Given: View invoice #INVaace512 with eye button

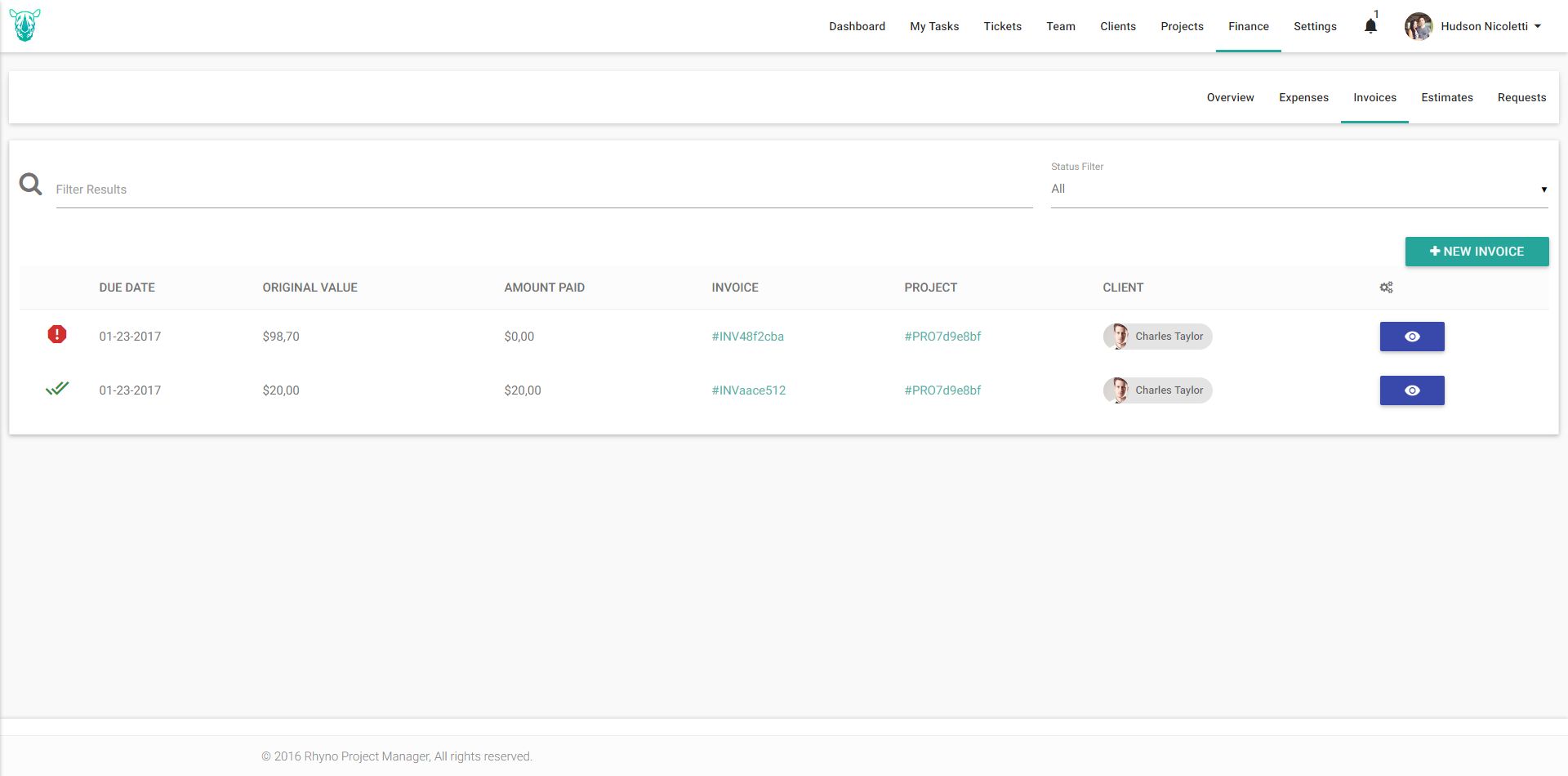Looking at the screenshot, I should pyautogui.click(x=1412, y=390).
